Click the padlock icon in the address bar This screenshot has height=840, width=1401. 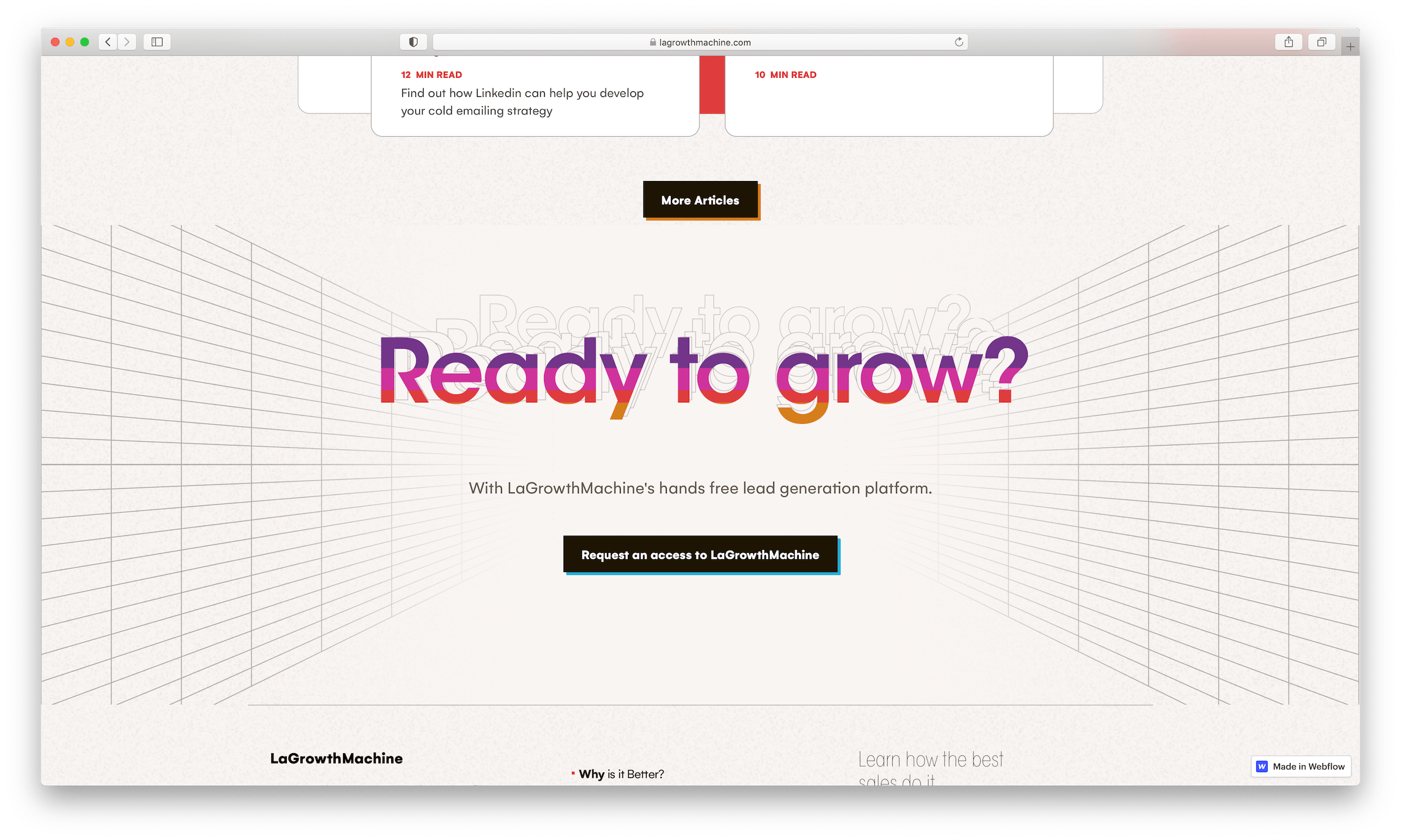[653, 43]
